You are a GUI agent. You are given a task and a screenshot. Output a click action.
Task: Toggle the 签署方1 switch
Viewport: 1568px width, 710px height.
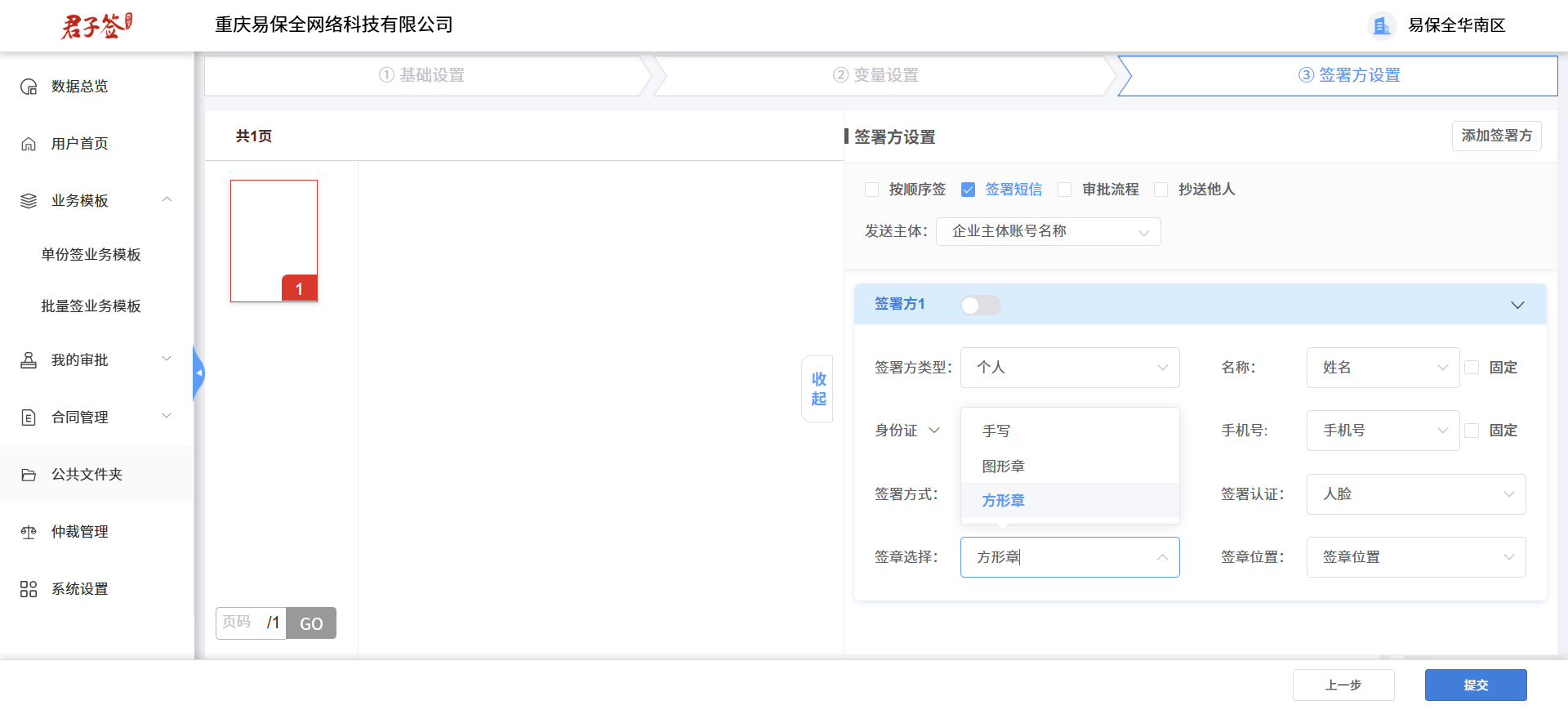tap(980, 305)
